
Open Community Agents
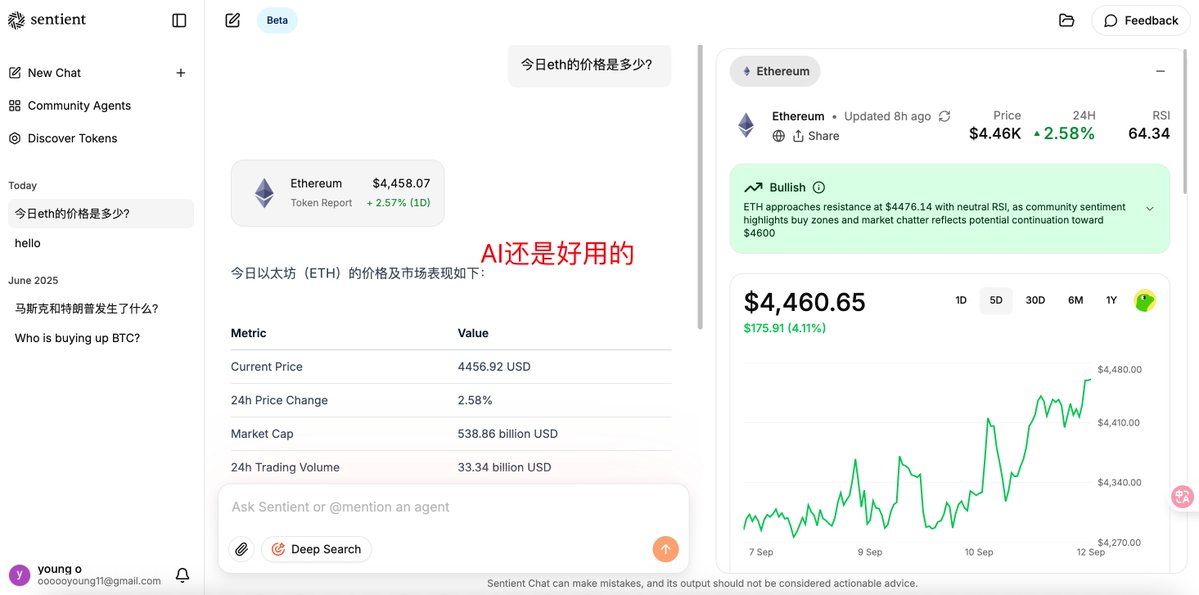point(70,106)
